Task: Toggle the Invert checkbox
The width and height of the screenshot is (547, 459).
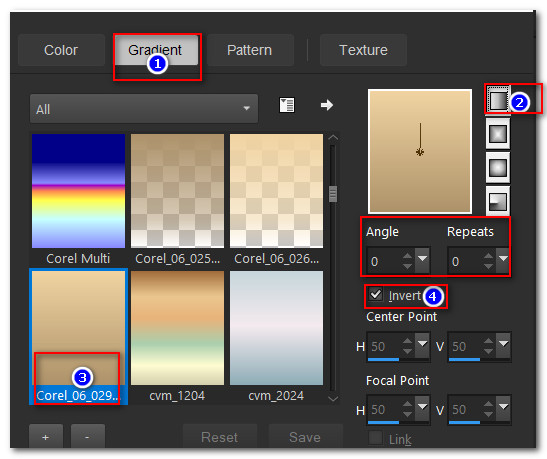Action: pyautogui.click(x=376, y=295)
